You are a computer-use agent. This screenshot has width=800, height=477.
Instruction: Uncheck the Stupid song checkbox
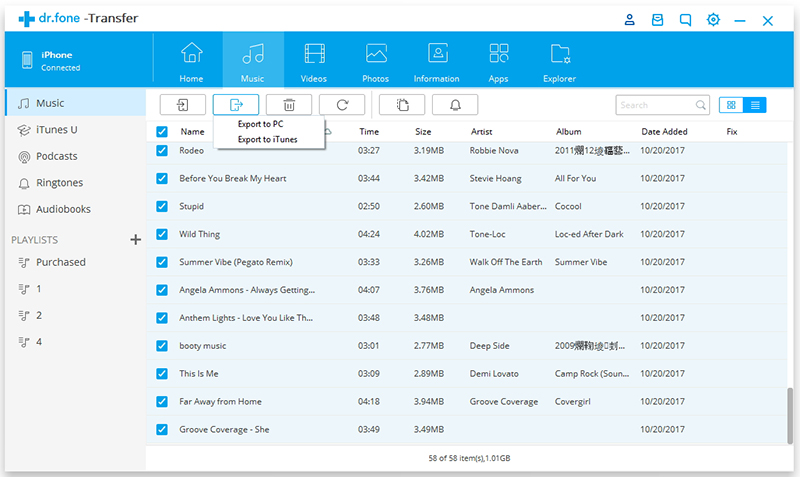tap(162, 206)
